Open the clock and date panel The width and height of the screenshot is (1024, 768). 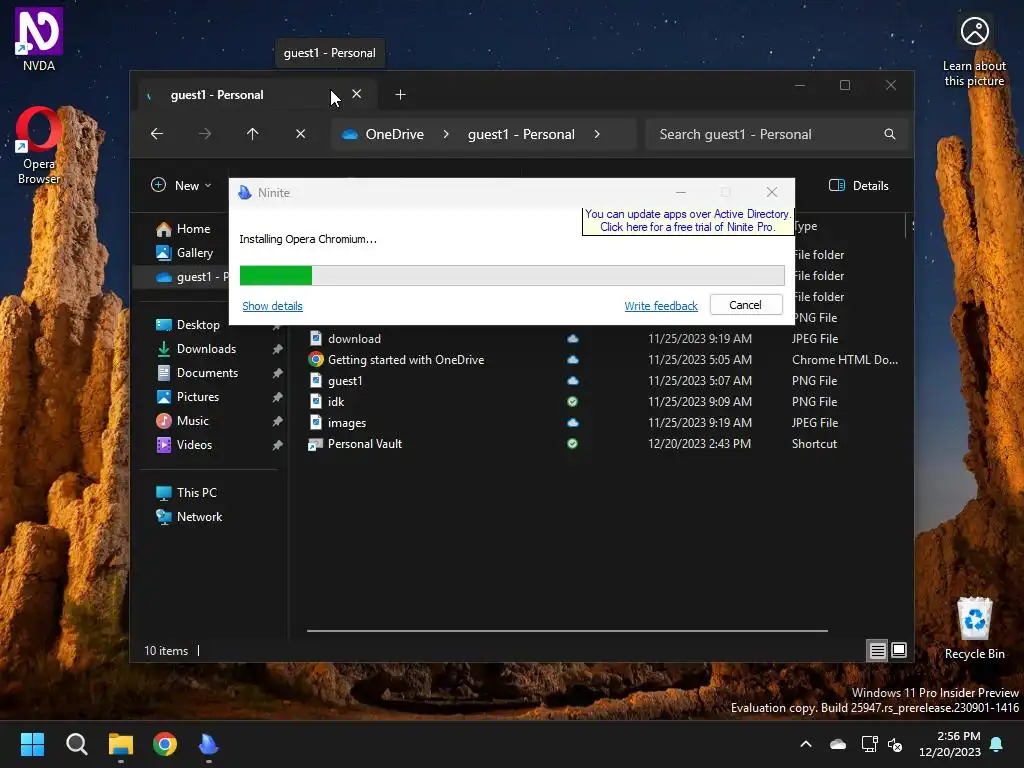tap(950, 744)
